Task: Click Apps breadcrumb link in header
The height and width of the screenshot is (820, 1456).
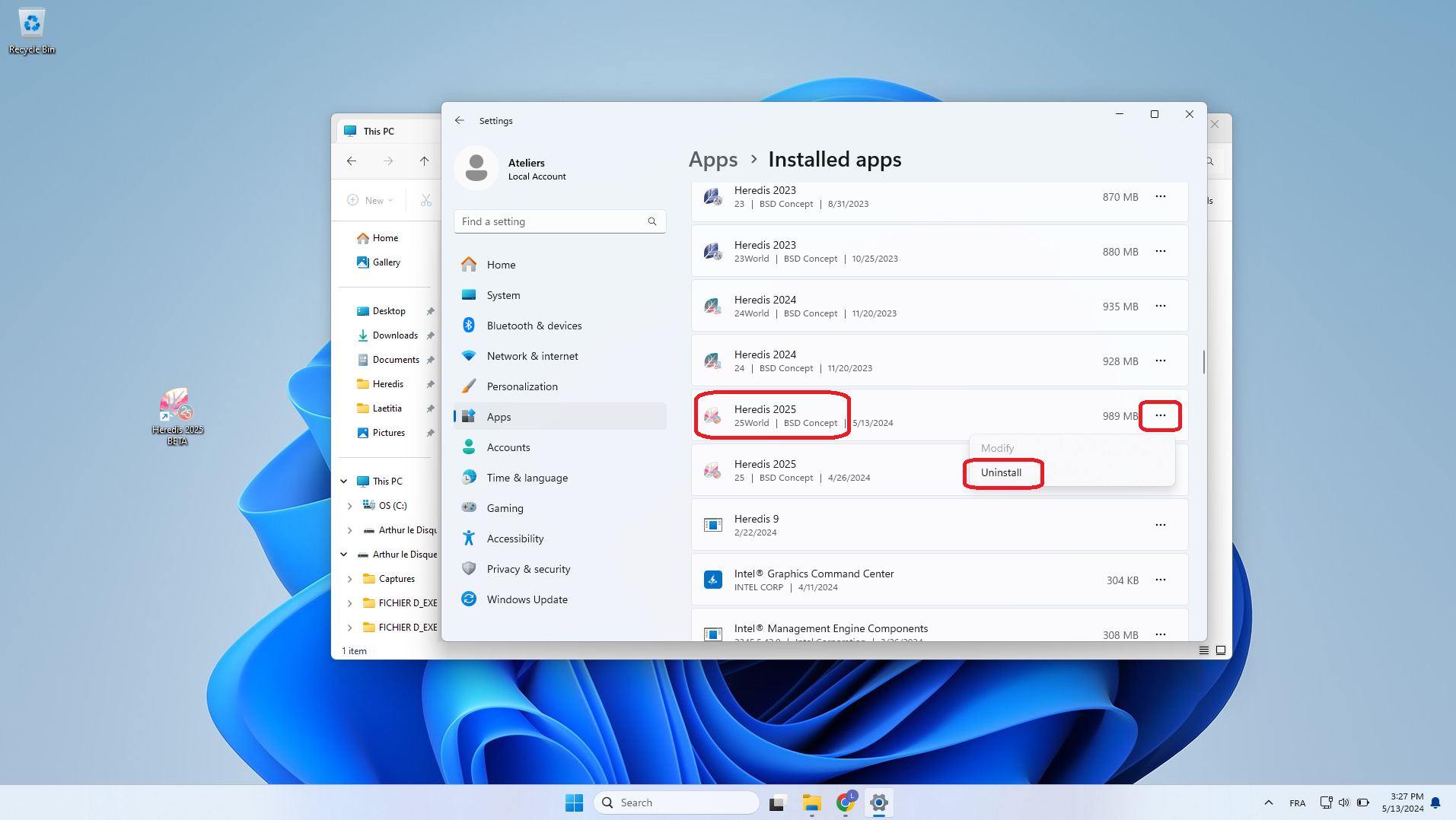Action: tap(712, 160)
